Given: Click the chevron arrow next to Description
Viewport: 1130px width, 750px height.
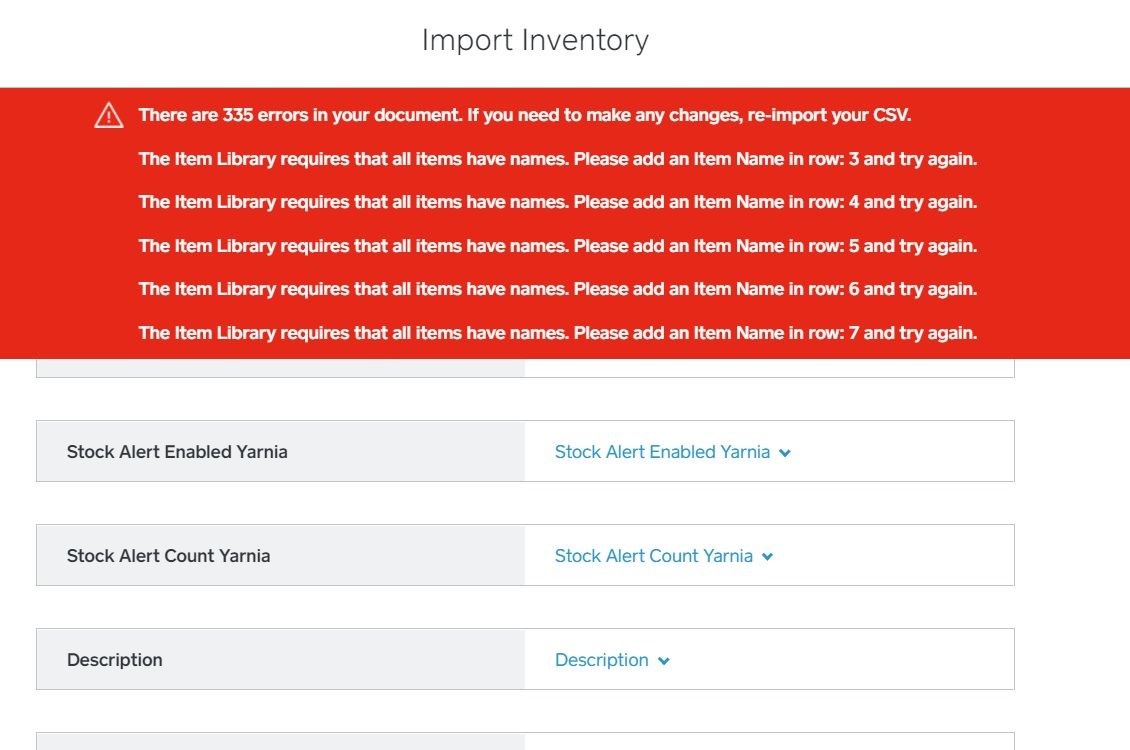Looking at the screenshot, I should click(x=665, y=661).
